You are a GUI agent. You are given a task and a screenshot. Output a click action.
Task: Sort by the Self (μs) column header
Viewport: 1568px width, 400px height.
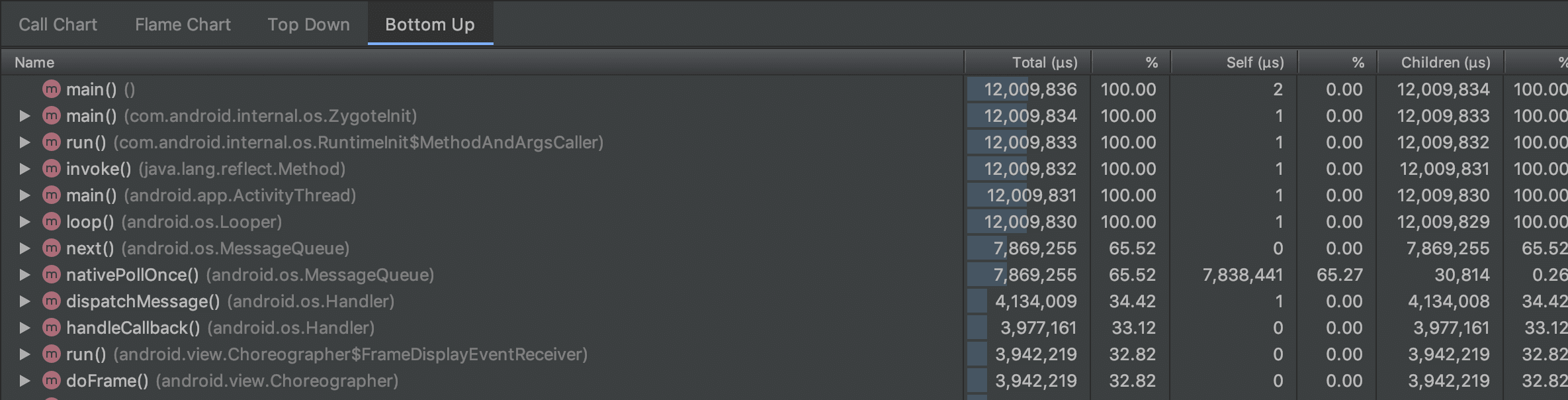[1254, 62]
